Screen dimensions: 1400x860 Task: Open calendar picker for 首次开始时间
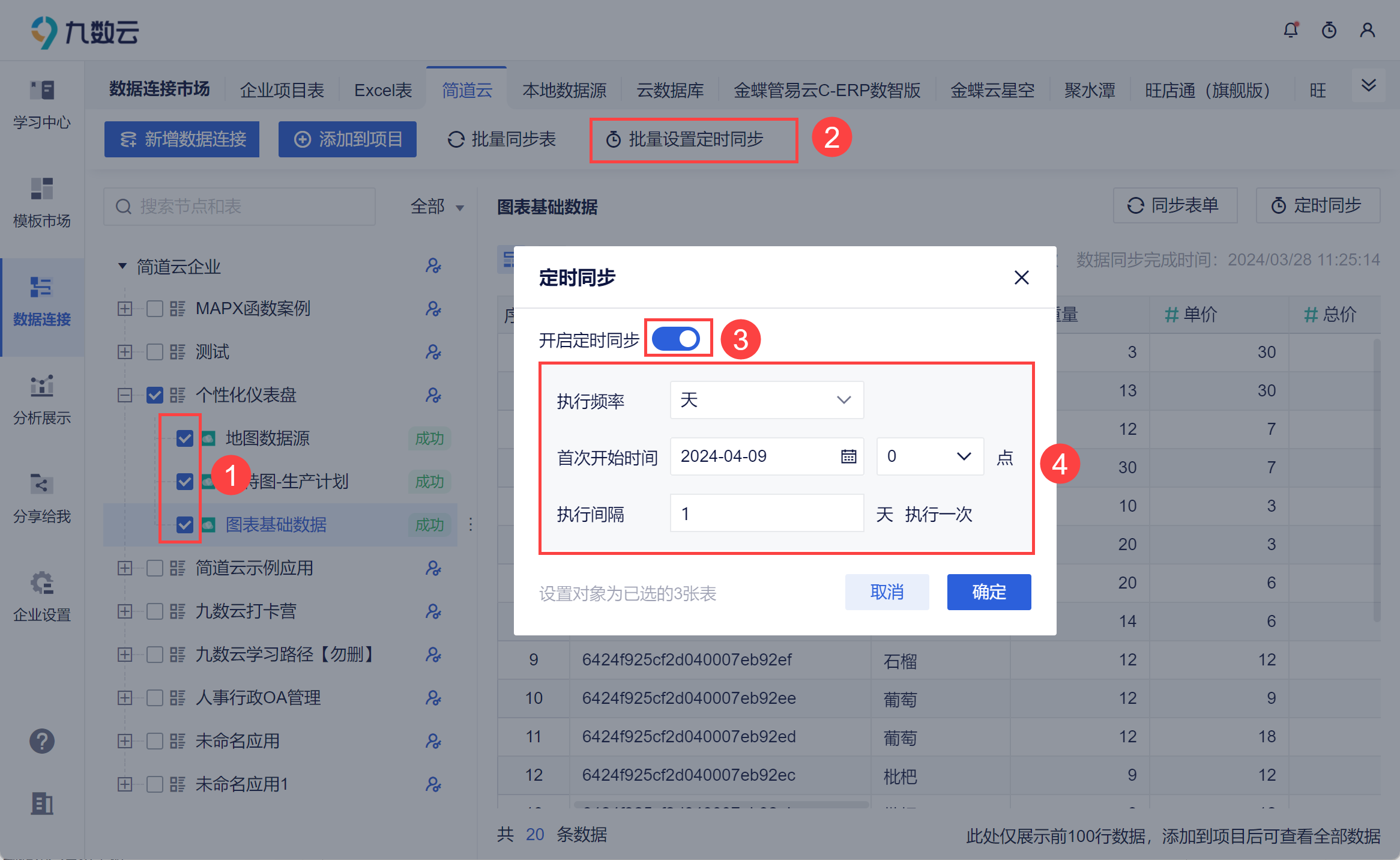pos(848,456)
